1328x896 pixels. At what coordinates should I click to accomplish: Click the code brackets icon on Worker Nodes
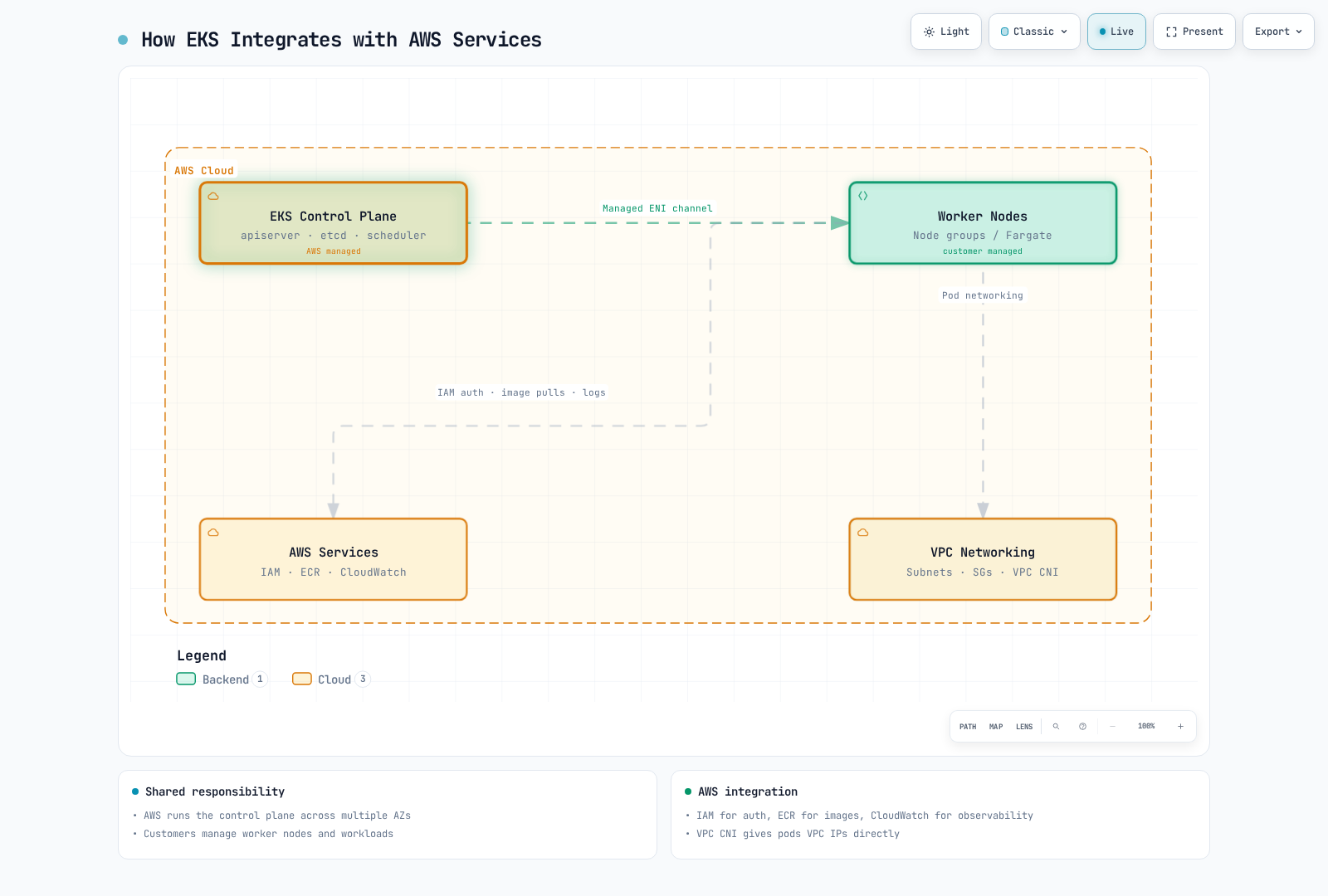(x=863, y=197)
